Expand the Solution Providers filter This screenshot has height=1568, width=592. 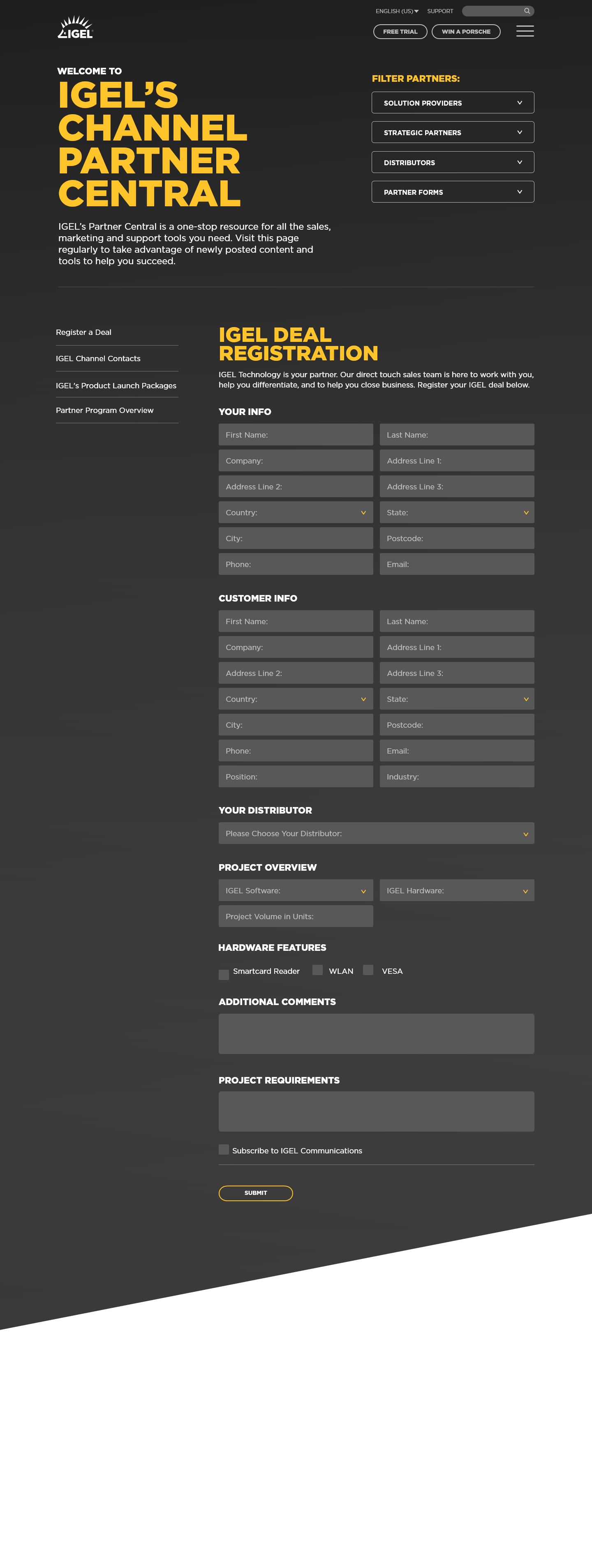pos(453,103)
